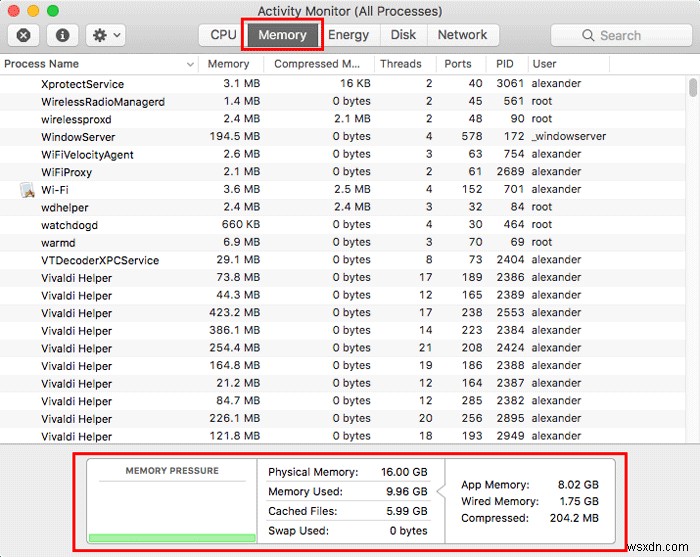Click the Cached Files 5.99 GB value
Viewport: 700px width, 557px height.
[407, 511]
